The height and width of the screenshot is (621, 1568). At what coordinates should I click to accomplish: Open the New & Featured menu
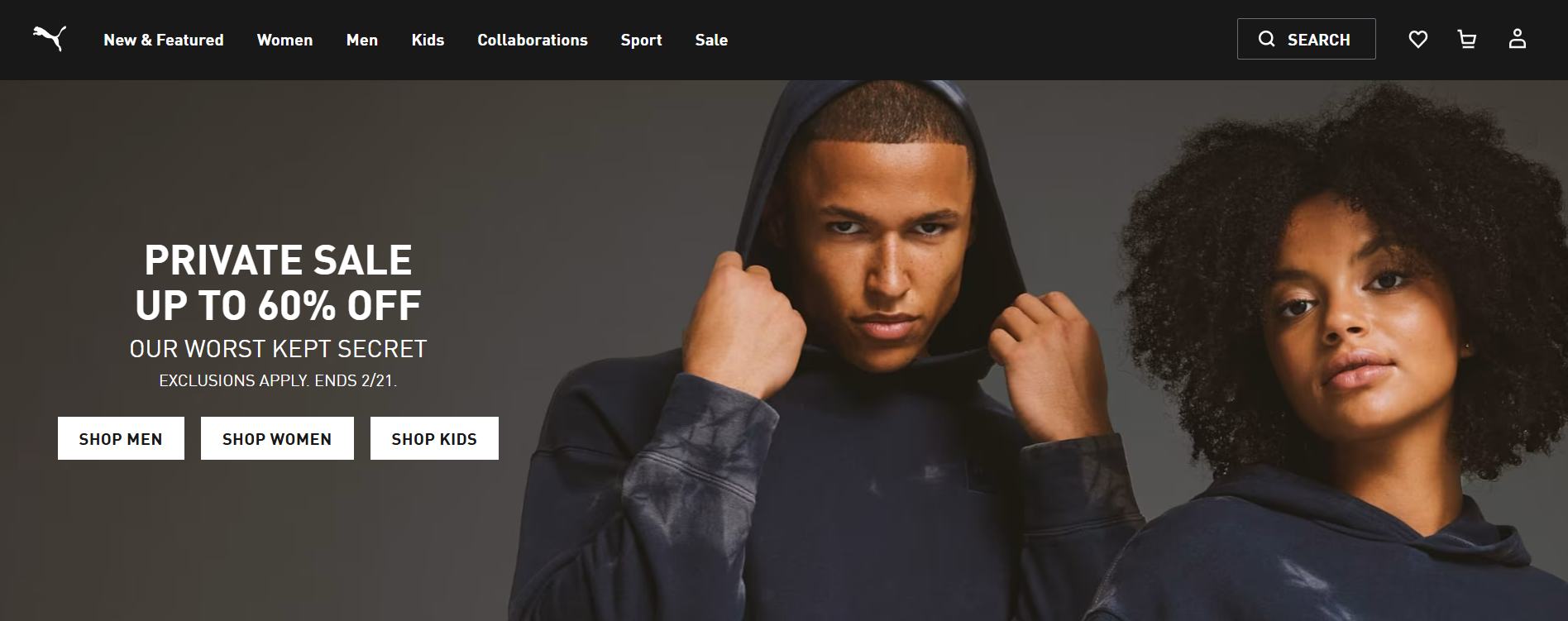tap(164, 40)
